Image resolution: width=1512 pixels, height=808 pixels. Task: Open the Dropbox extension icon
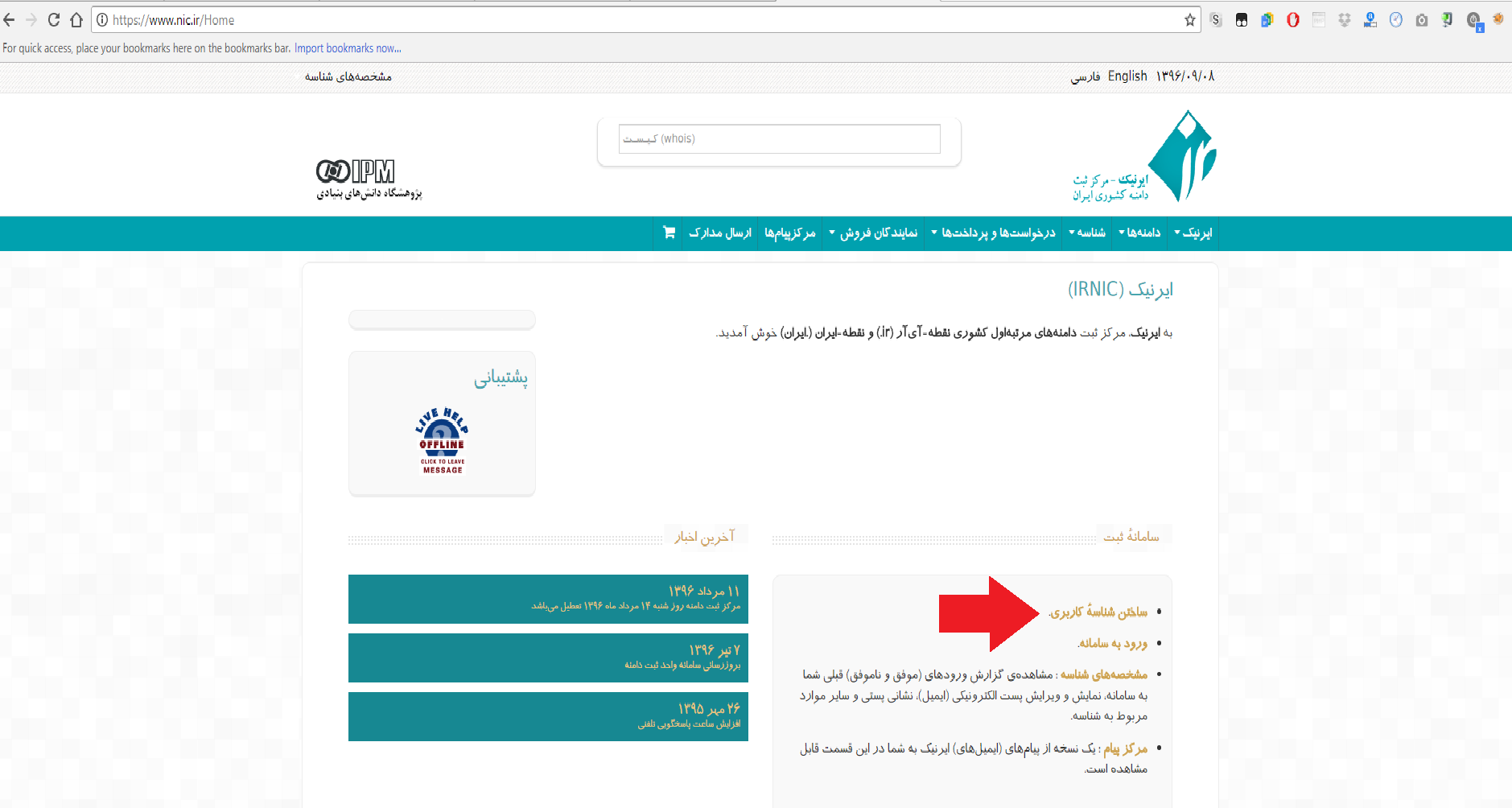click(x=1345, y=20)
